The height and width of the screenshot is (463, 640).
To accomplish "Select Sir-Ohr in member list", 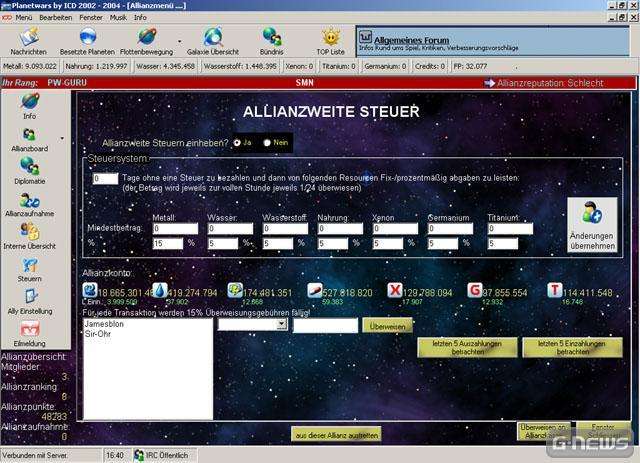I will (x=98, y=334).
